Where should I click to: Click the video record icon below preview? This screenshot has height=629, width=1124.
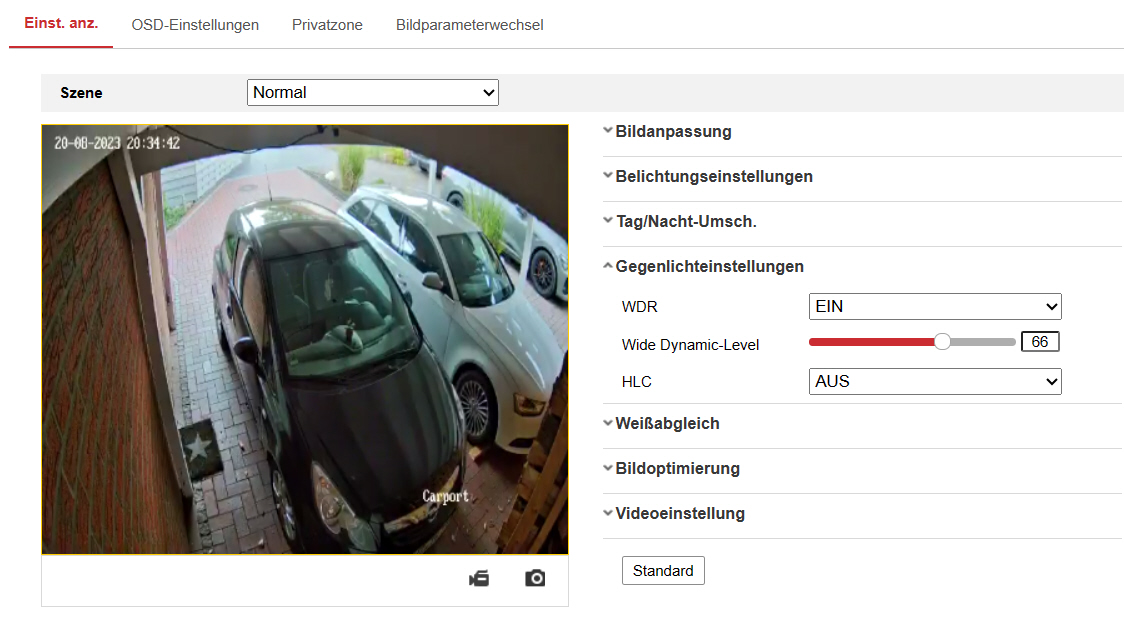(x=479, y=578)
